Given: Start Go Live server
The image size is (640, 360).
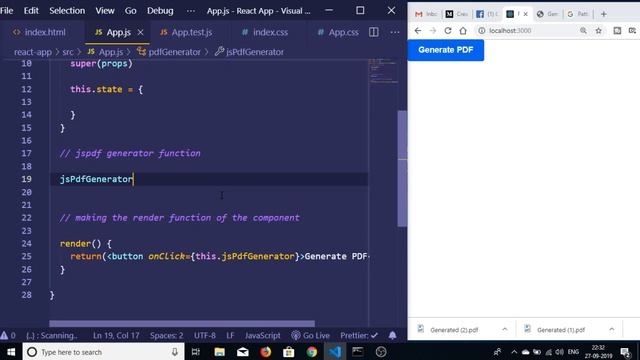Looking at the screenshot, I should coord(311,336).
